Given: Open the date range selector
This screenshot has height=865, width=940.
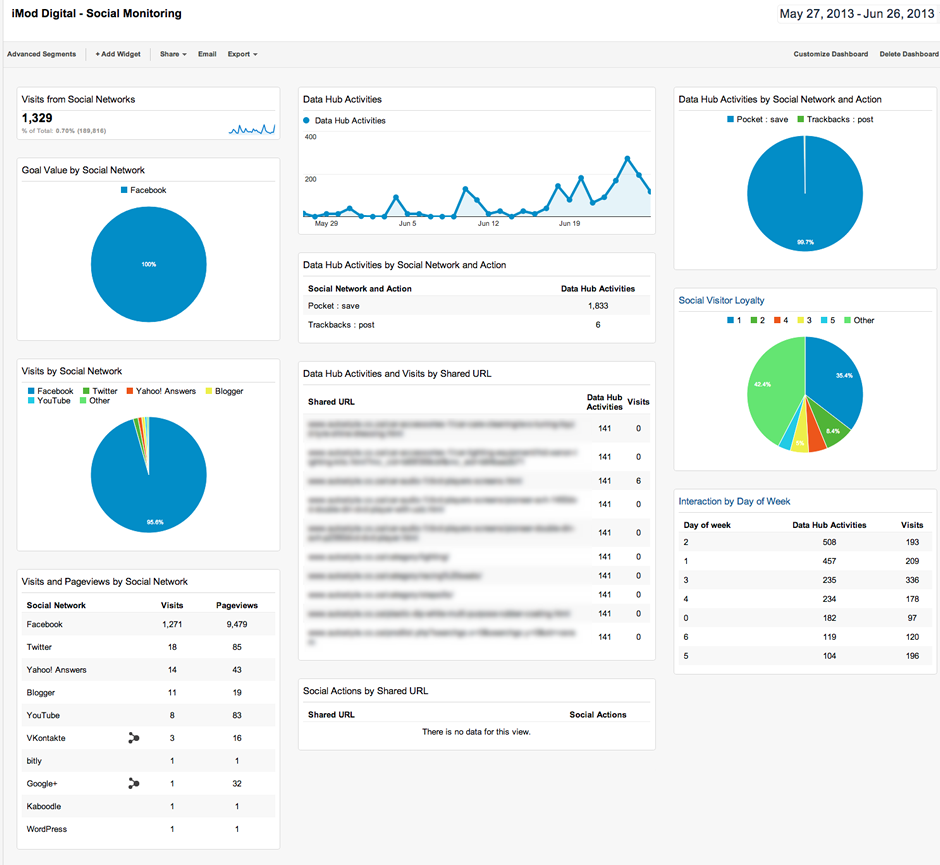Looking at the screenshot, I should pyautogui.click(x=857, y=14).
